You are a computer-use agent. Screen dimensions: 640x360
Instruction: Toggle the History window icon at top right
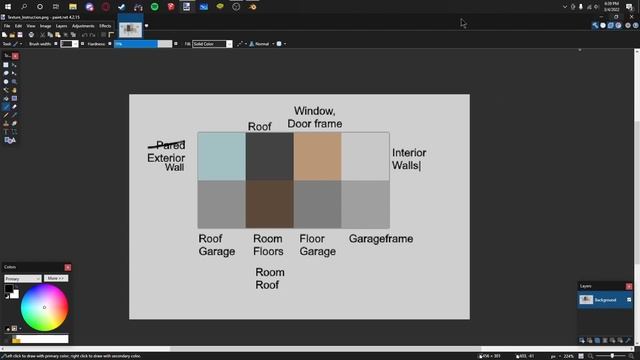coord(603,25)
